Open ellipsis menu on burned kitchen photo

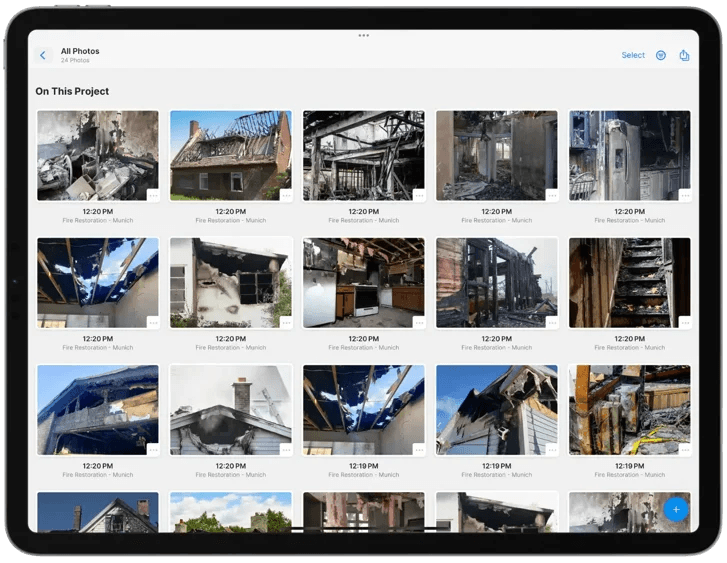coord(419,322)
